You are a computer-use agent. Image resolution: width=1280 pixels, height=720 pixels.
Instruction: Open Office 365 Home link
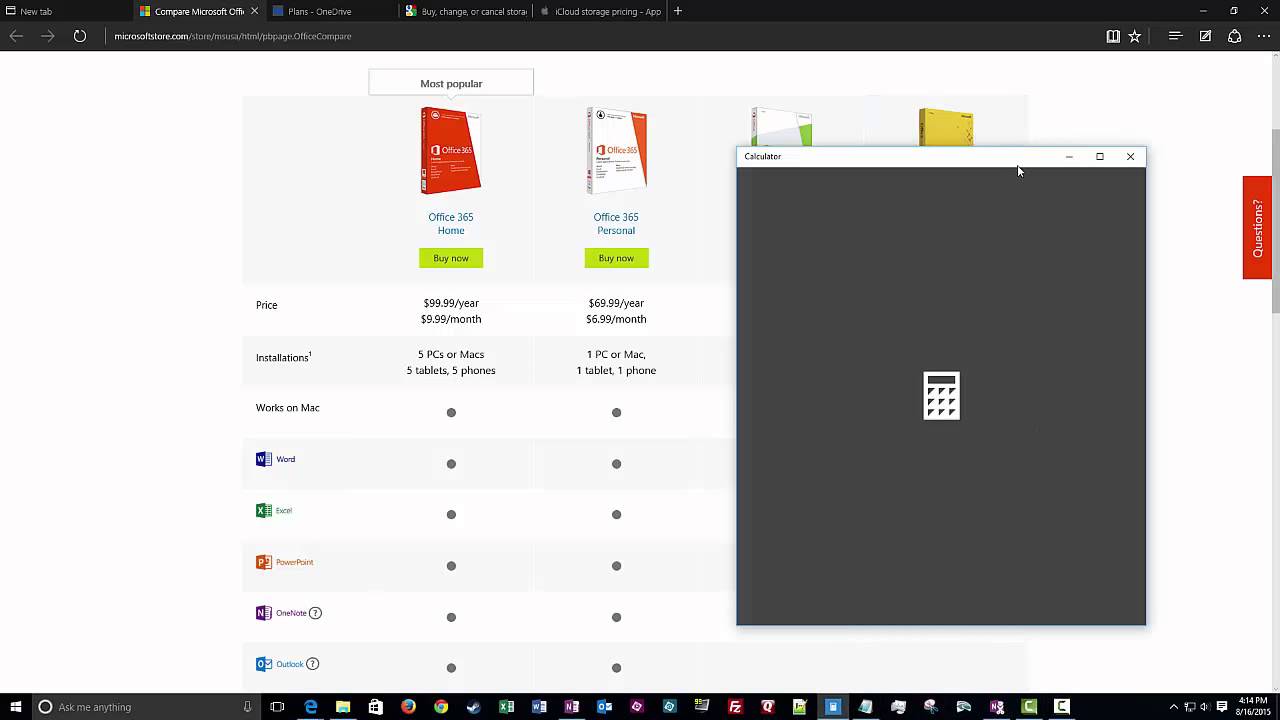[x=451, y=224]
